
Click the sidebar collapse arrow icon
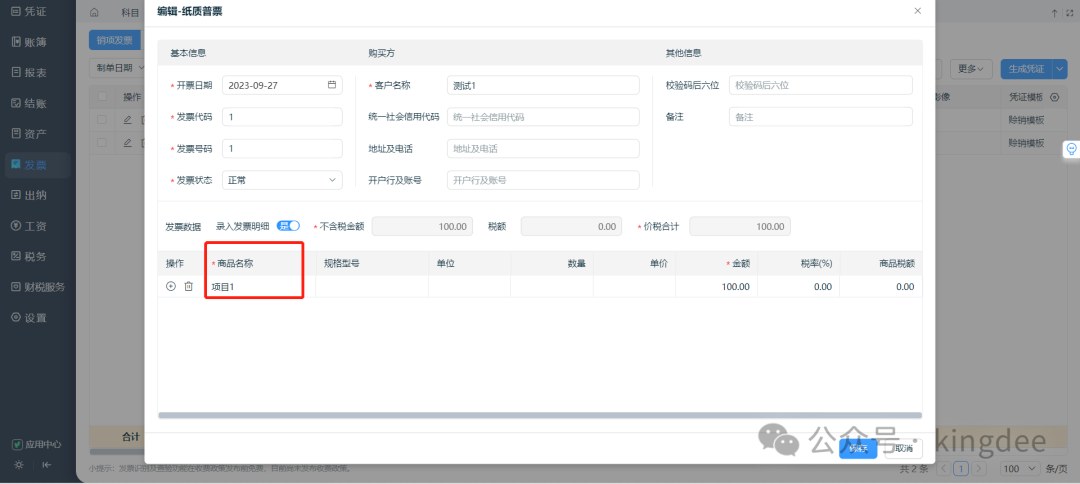point(46,465)
